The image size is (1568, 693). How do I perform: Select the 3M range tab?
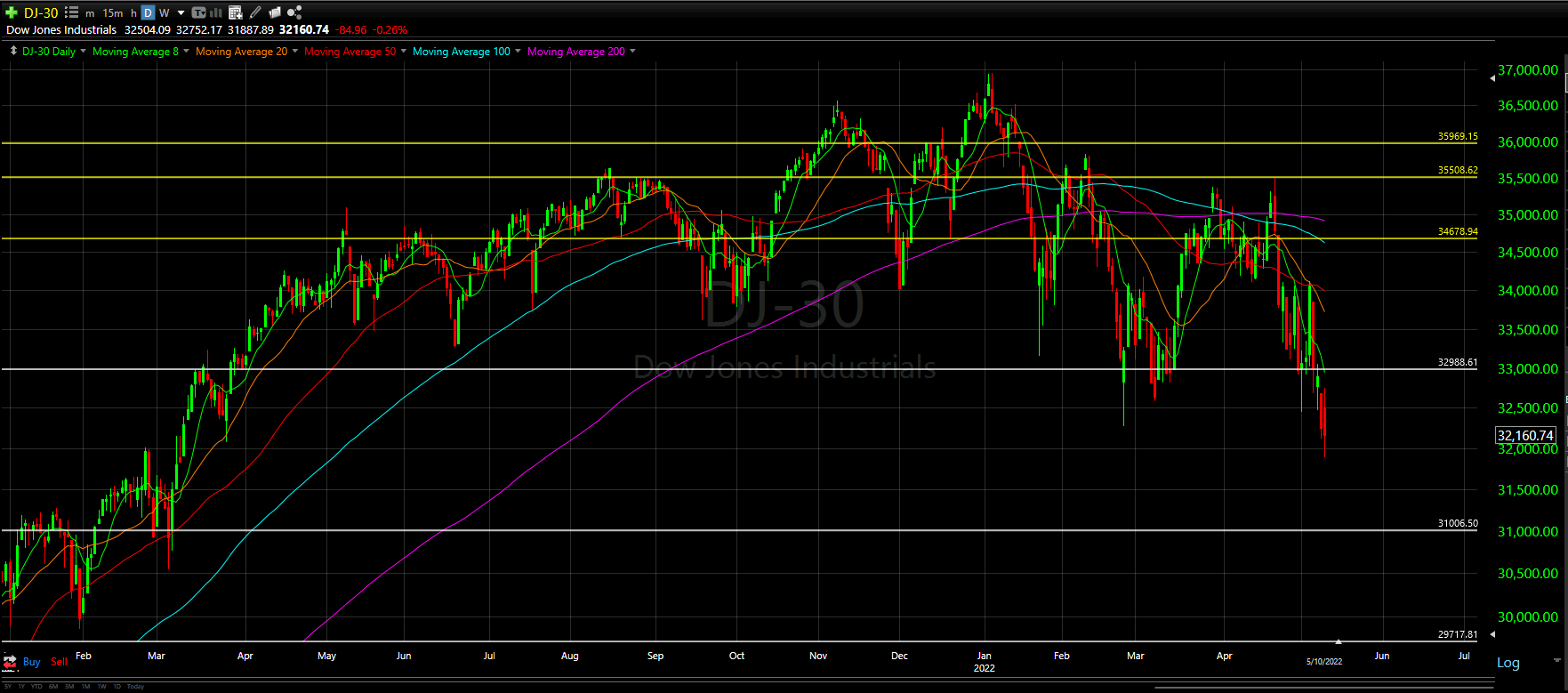(69, 686)
